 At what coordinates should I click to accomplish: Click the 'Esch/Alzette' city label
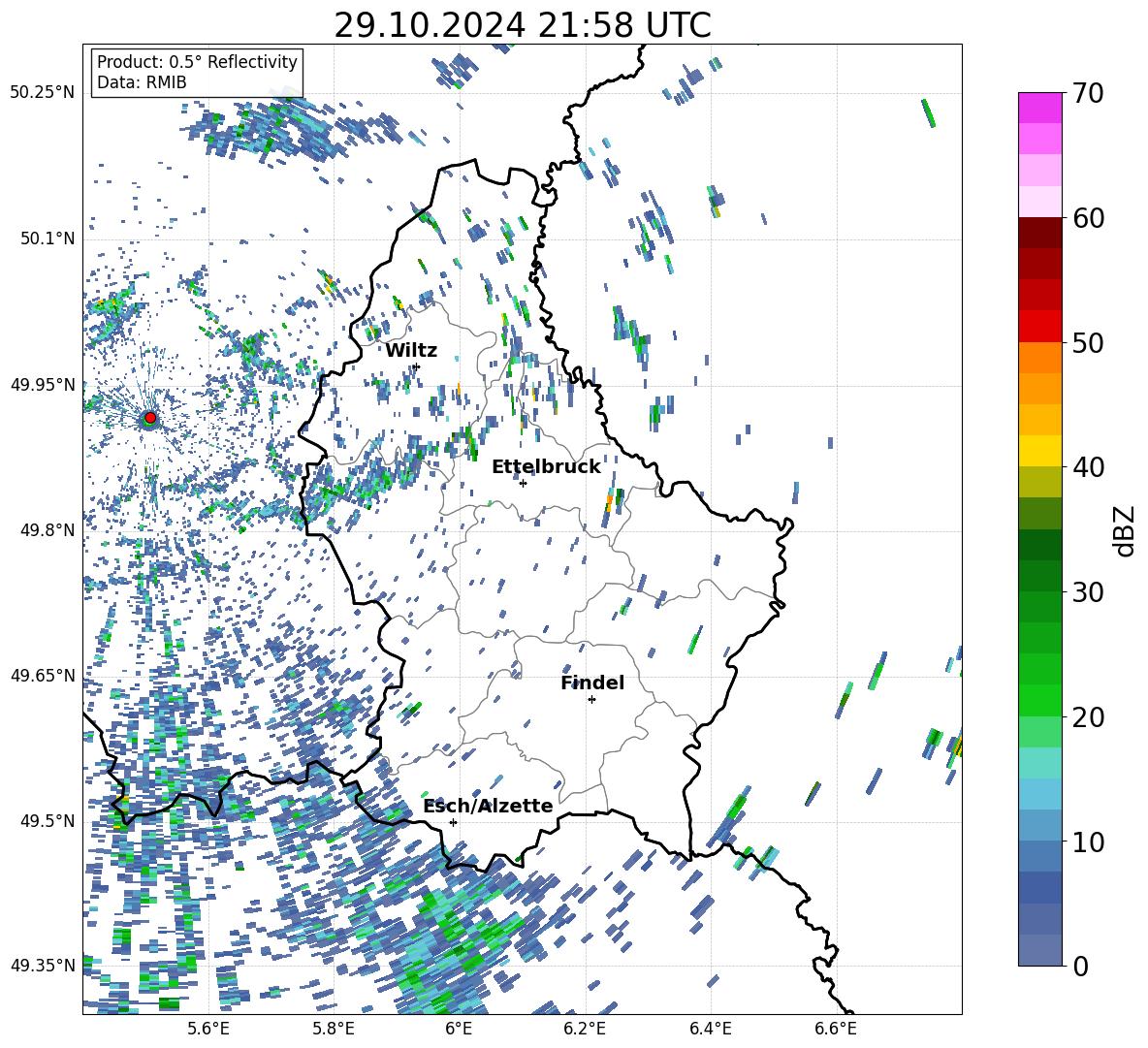click(x=489, y=806)
